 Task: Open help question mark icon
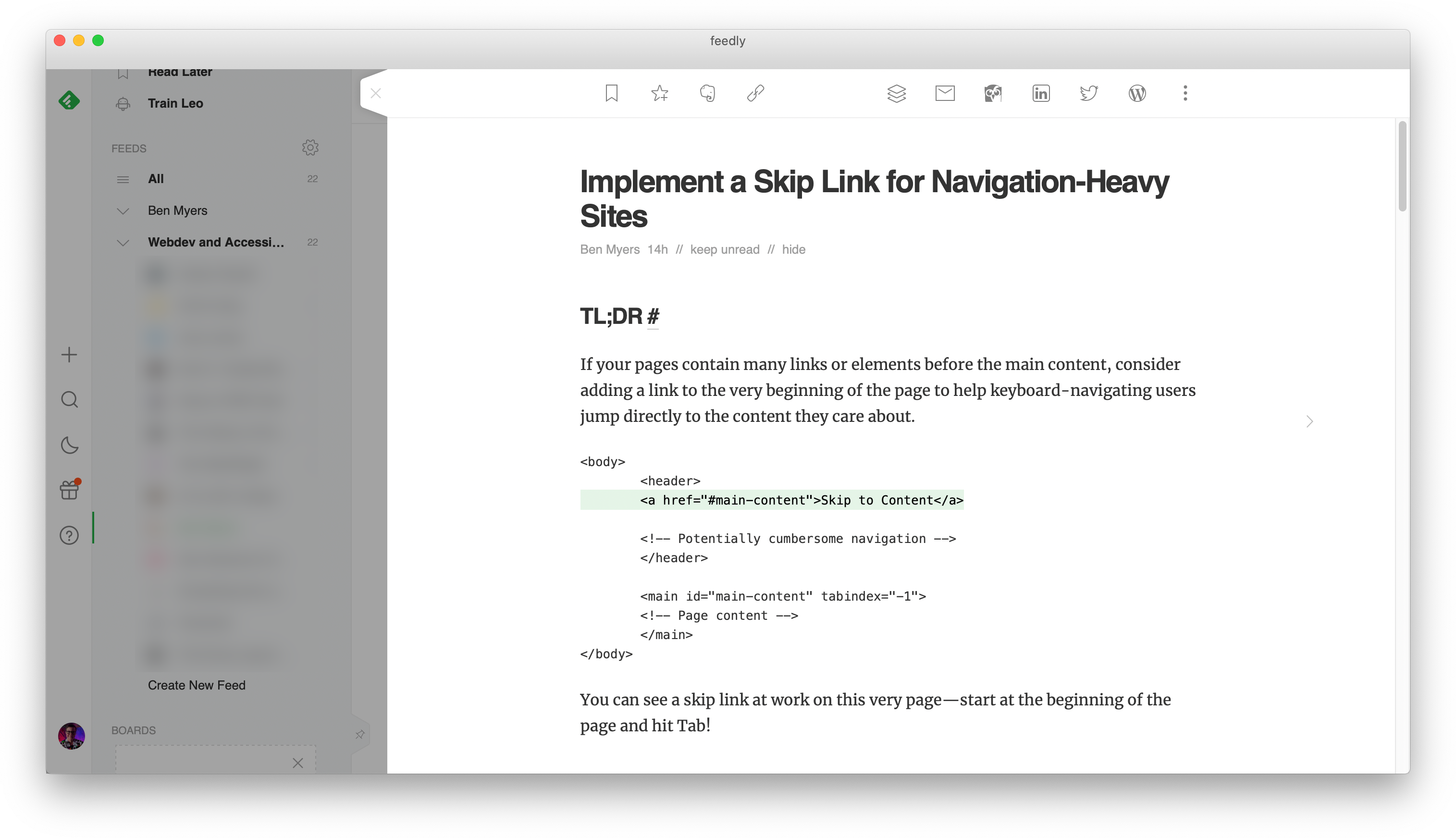[x=69, y=535]
